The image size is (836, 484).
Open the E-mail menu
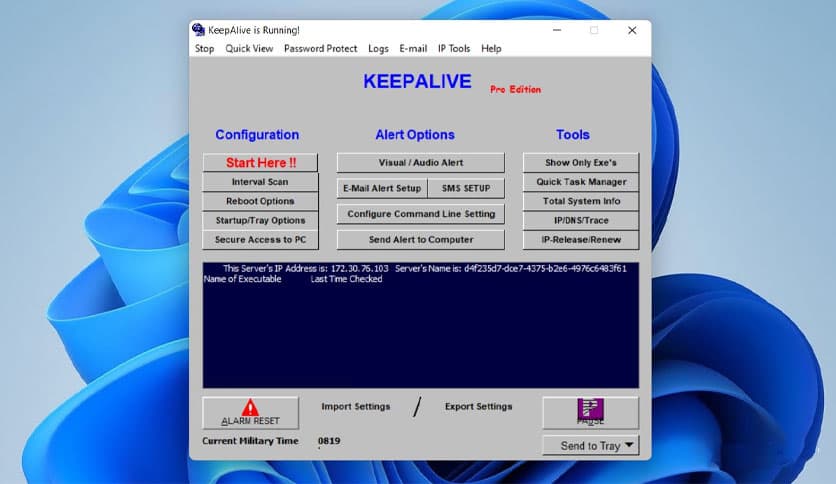pyautogui.click(x=413, y=49)
